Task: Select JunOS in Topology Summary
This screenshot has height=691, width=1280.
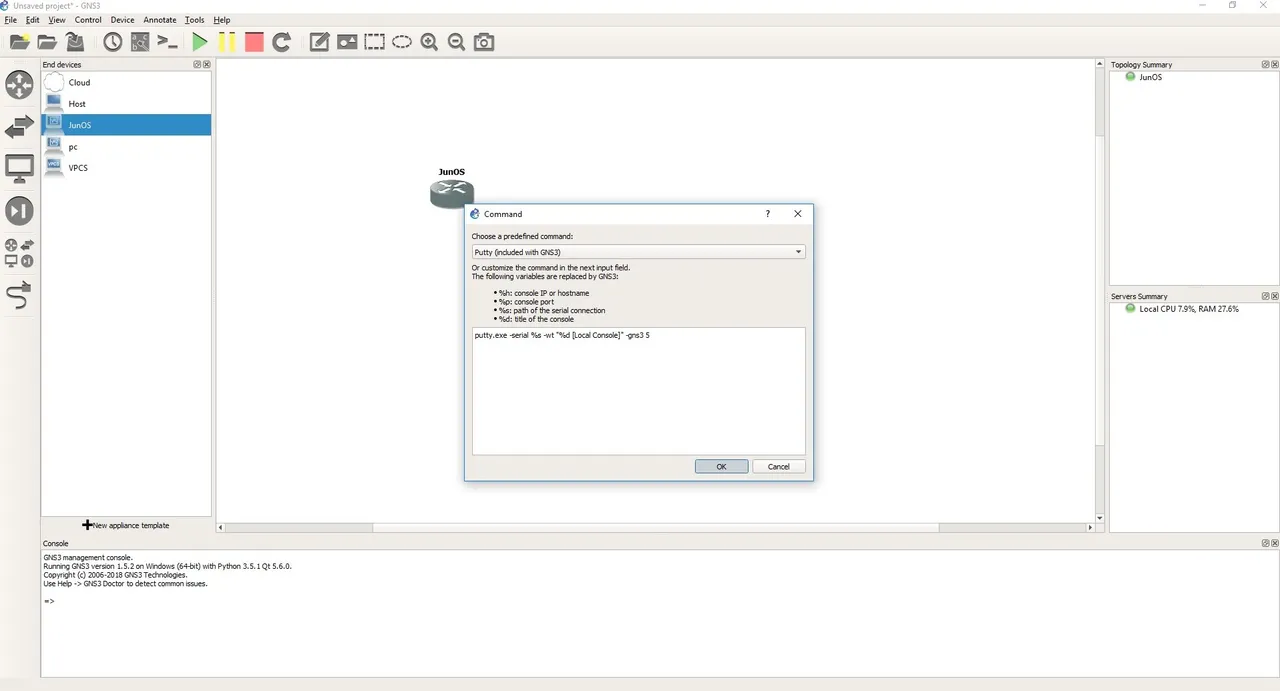Action: pyautogui.click(x=1150, y=77)
